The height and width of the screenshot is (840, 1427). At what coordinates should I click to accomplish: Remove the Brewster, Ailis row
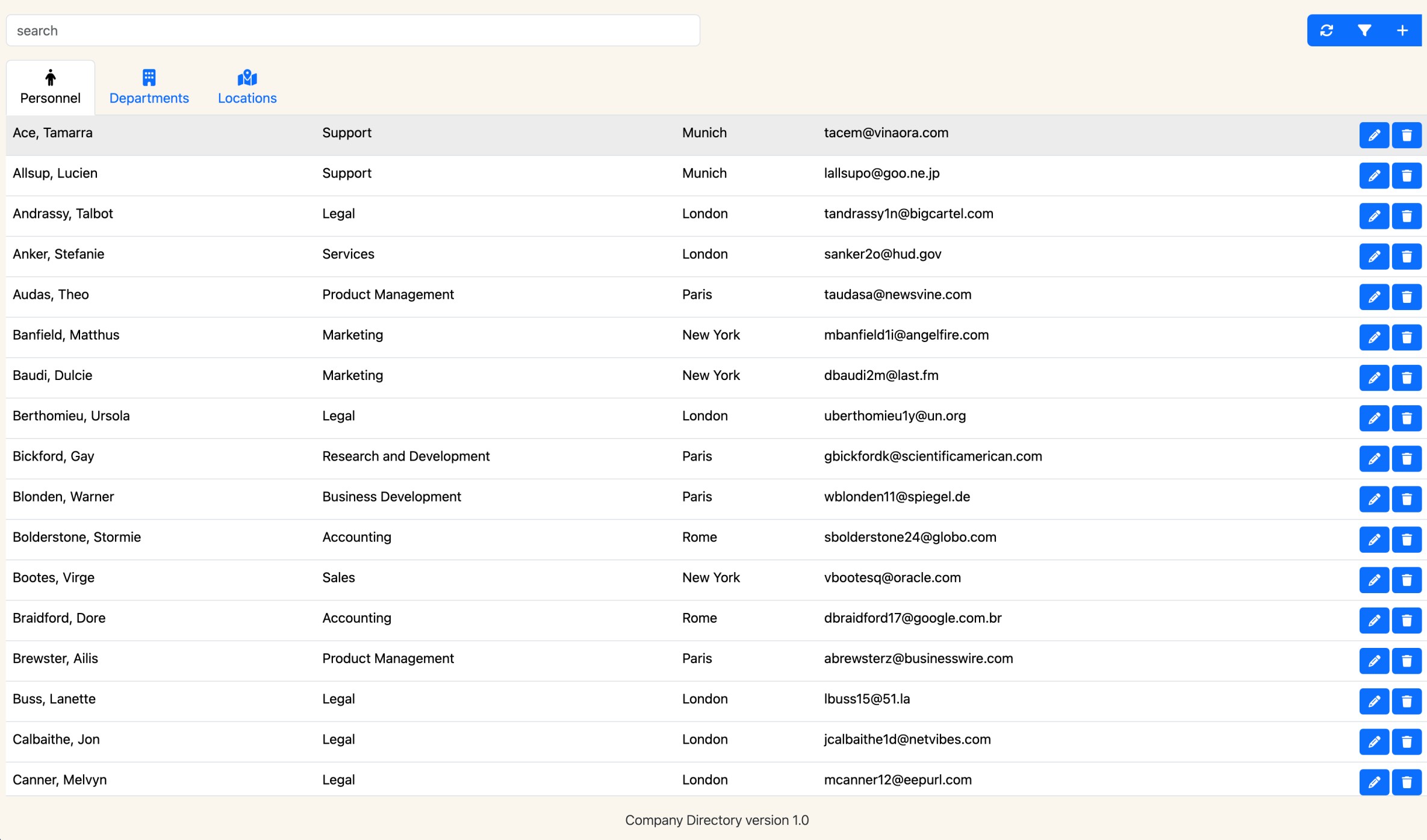point(1407,661)
